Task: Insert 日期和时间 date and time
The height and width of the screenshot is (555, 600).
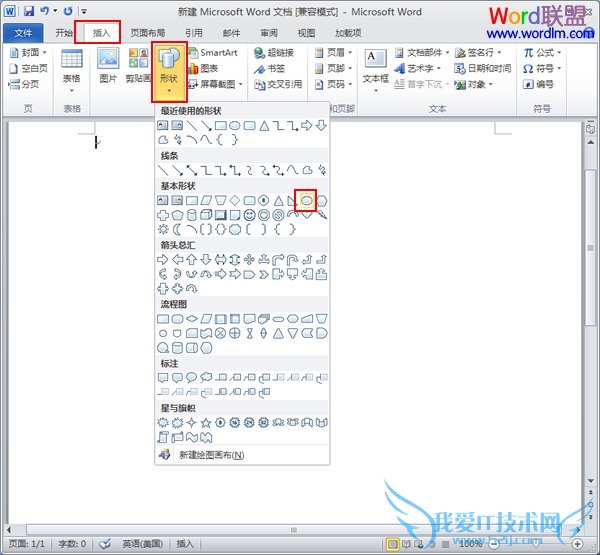Action: 483,68
